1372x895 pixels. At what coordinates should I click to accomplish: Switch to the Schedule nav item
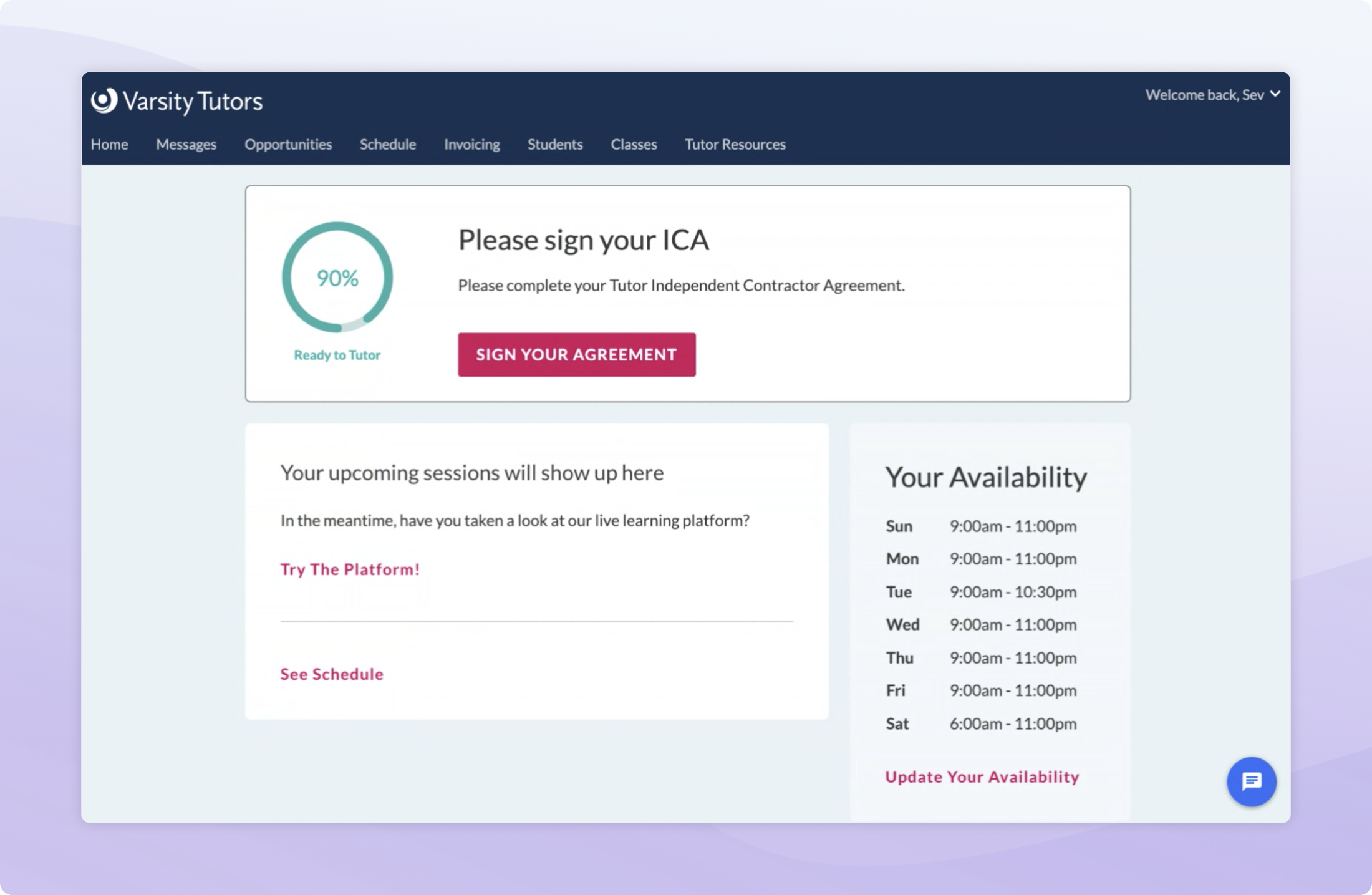coord(387,145)
